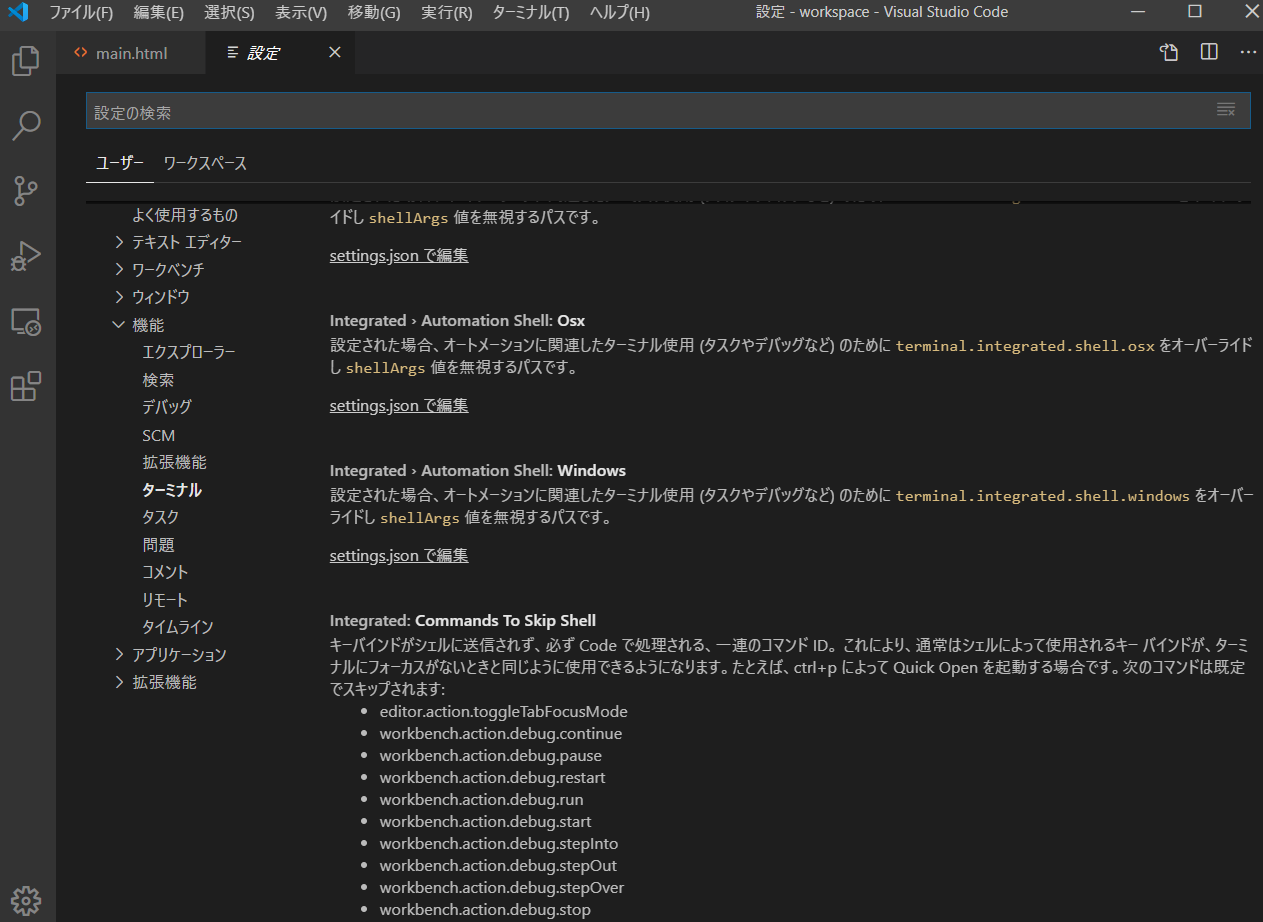This screenshot has height=922, width=1263.
Task: Click workbench.action.debug.stepOver list entry
Action: click(x=502, y=888)
